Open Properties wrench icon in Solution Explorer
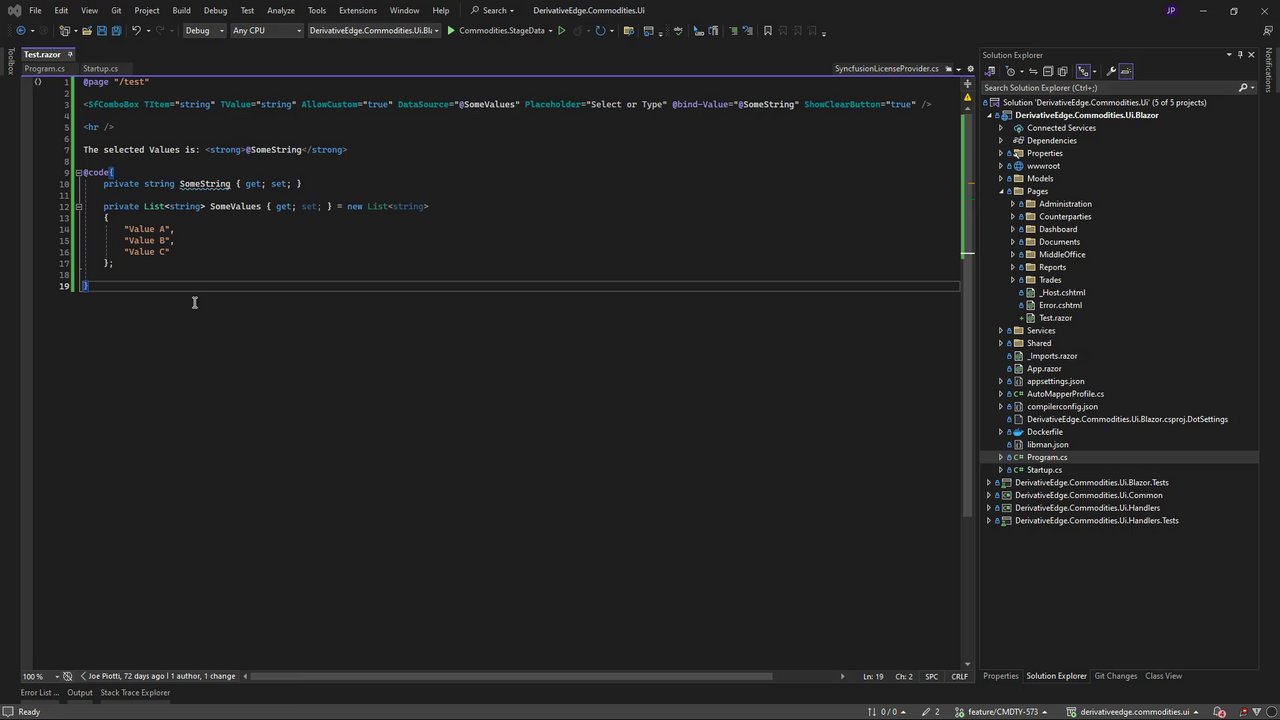The width and height of the screenshot is (1280, 720). 1110,71
